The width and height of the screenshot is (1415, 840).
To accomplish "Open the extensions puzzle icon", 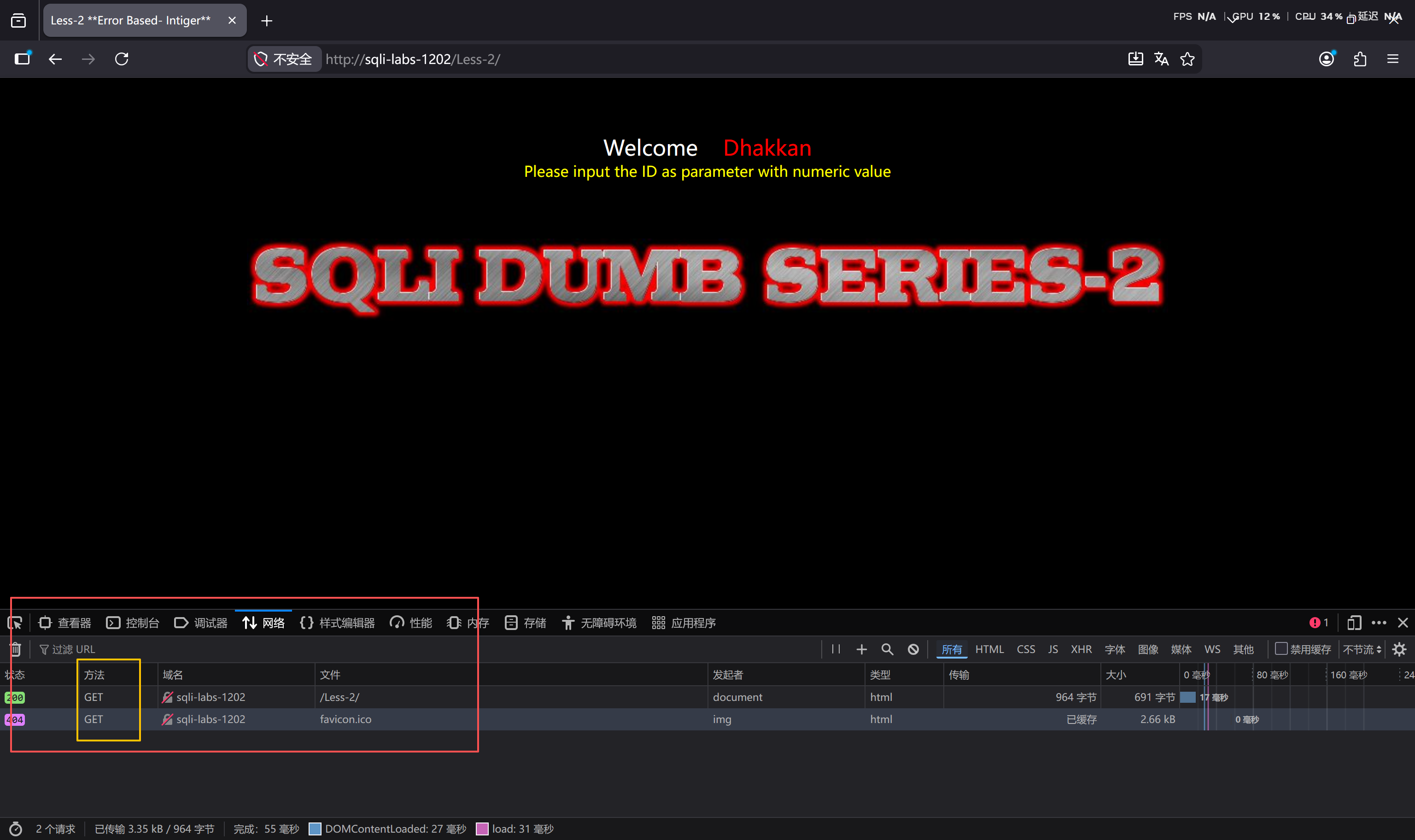I will tap(1360, 59).
